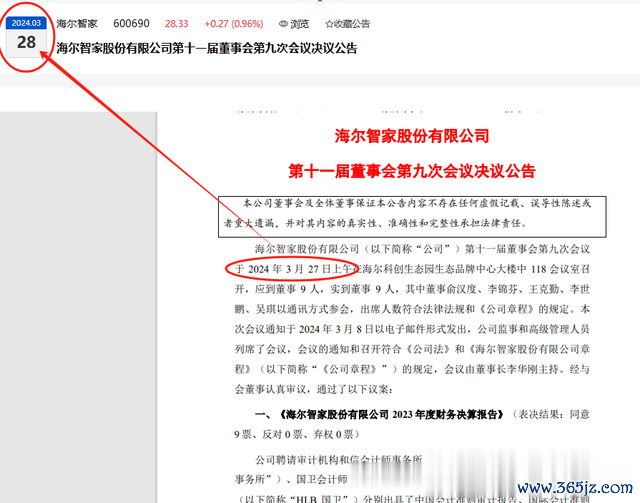
Task: Click the calendar date badge showing 28
Action: pyautogui.click(x=27, y=43)
